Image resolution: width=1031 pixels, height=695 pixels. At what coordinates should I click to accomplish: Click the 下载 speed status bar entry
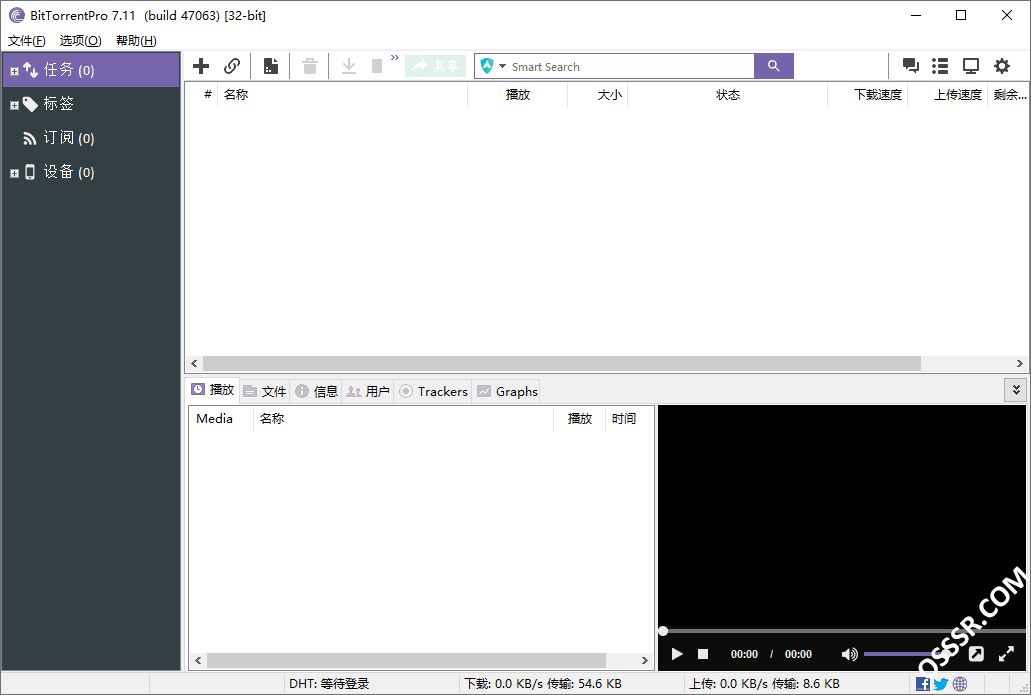pos(542,684)
